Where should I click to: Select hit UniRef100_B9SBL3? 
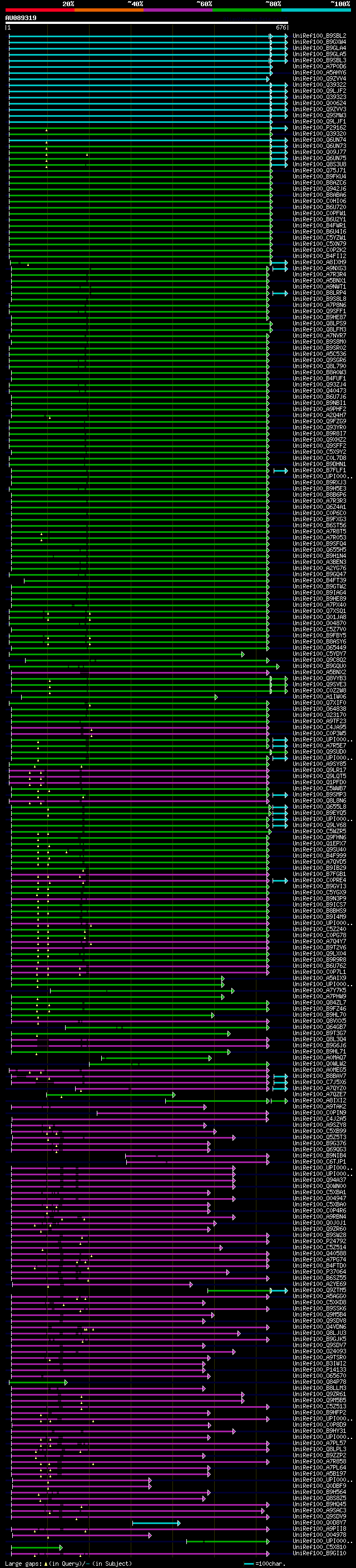[319, 60]
